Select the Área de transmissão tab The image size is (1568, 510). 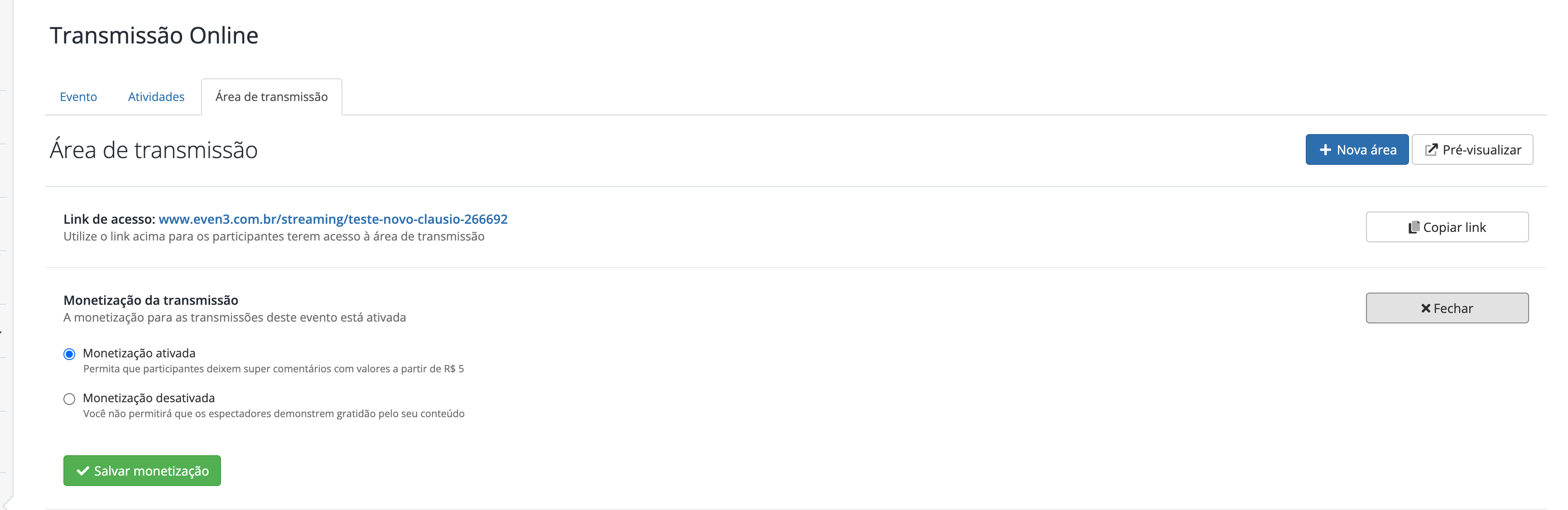pyautogui.click(x=271, y=97)
